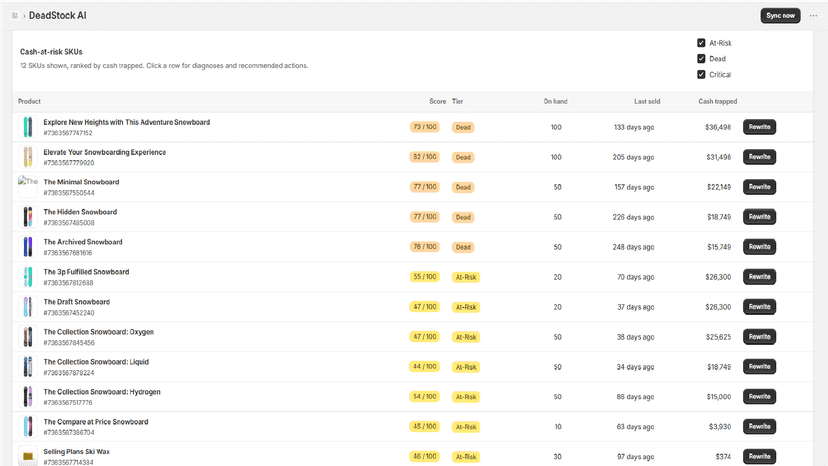Open the Compare at Price Snowboard thumbnail
Viewport: 828px width, 466px height.
[x=27, y=426]
